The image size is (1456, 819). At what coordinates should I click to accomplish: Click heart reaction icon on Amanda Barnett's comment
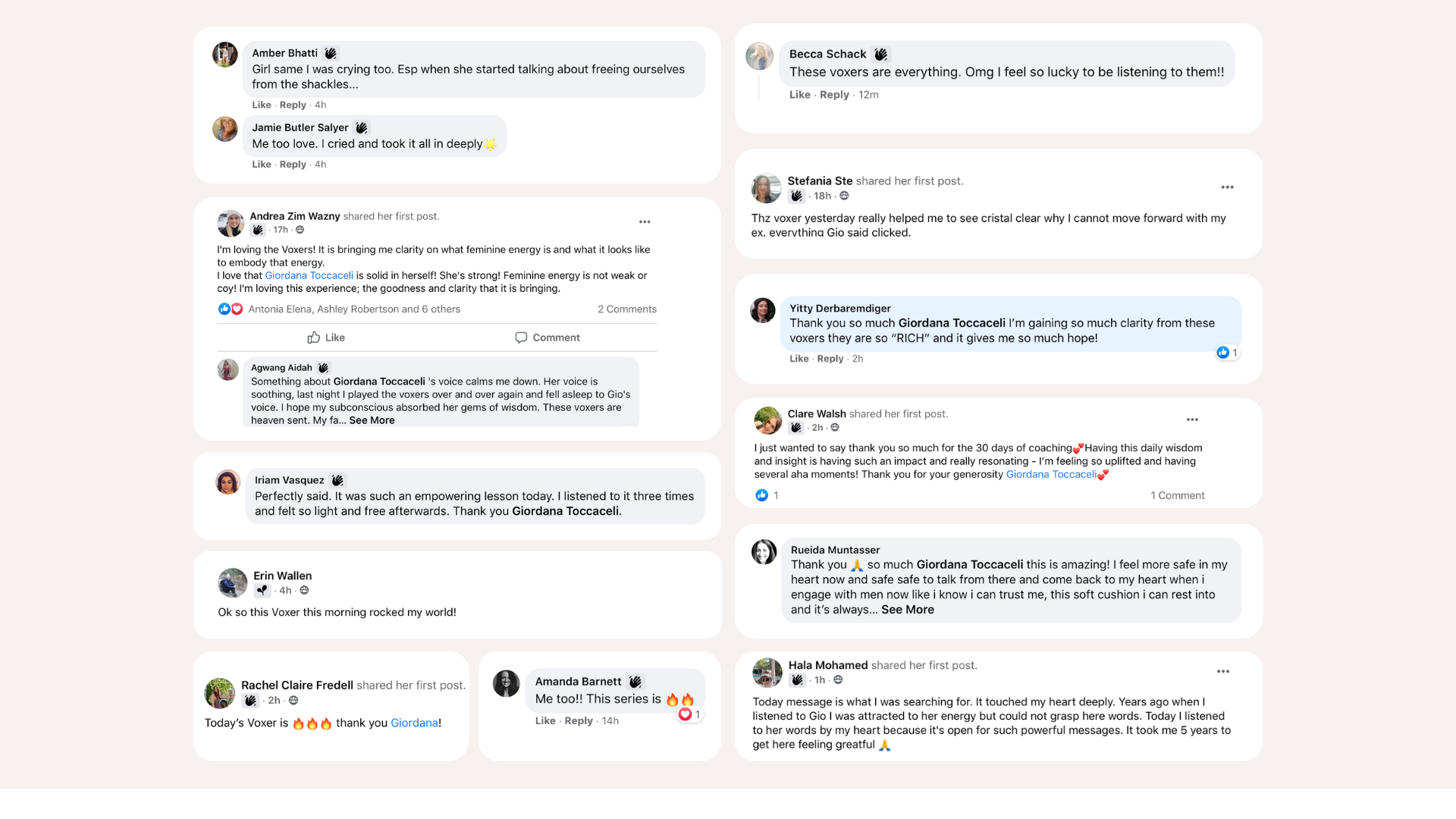(x=685, y=714)
